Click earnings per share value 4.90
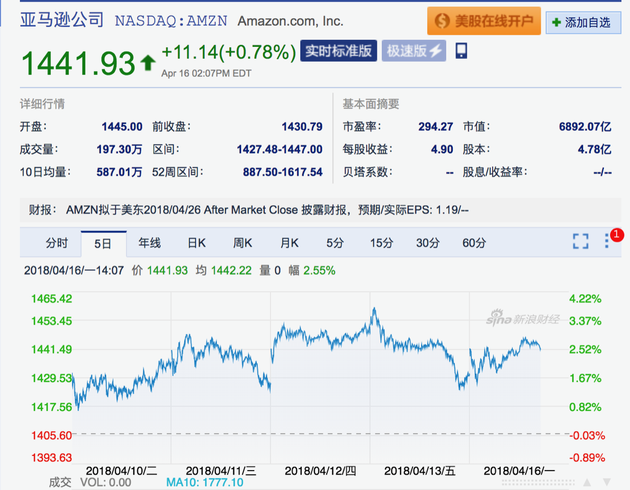The image size is (630, 490). 442,149
